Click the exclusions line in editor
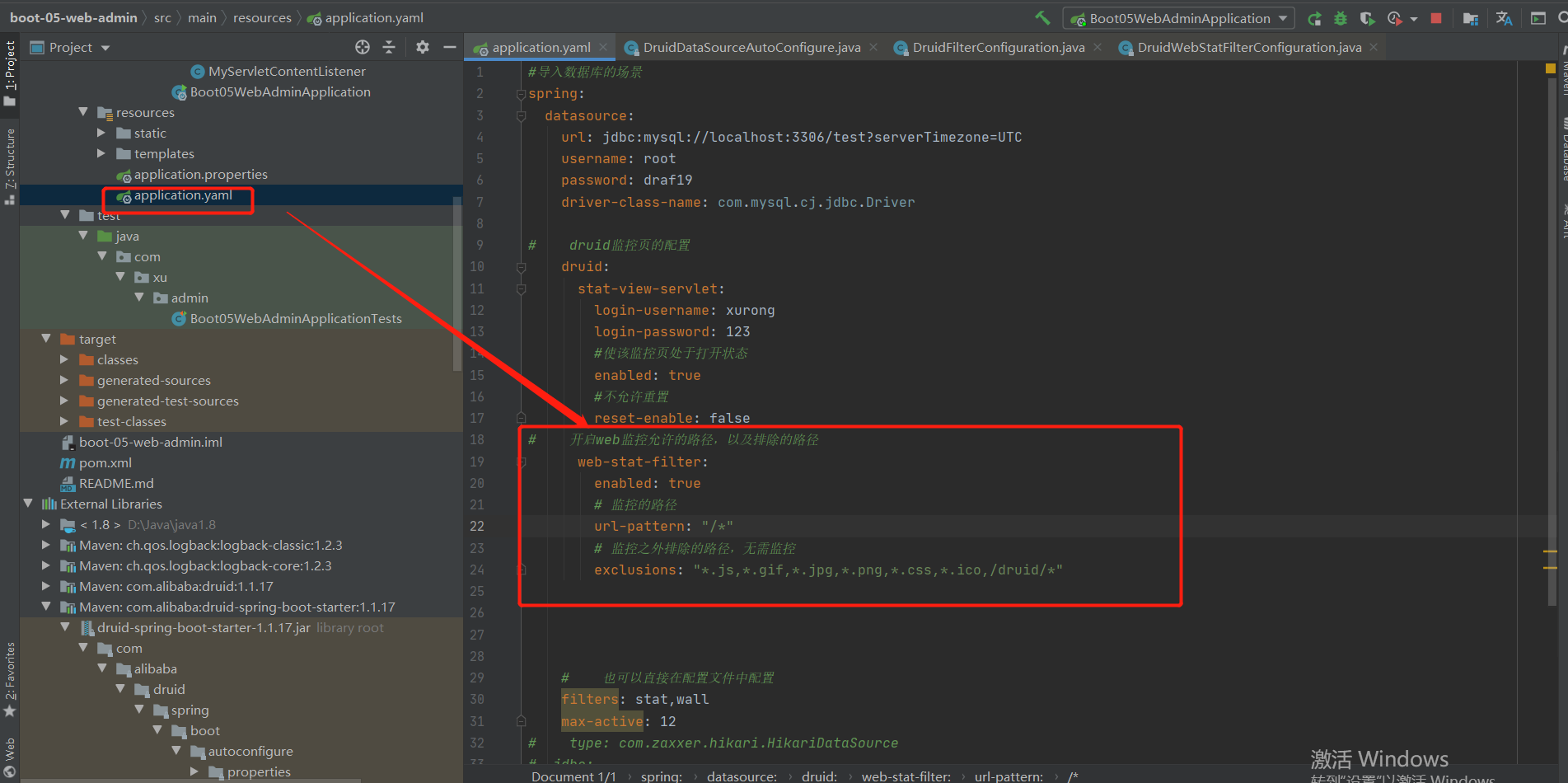The image size is (1568, 783). (828, 570)
